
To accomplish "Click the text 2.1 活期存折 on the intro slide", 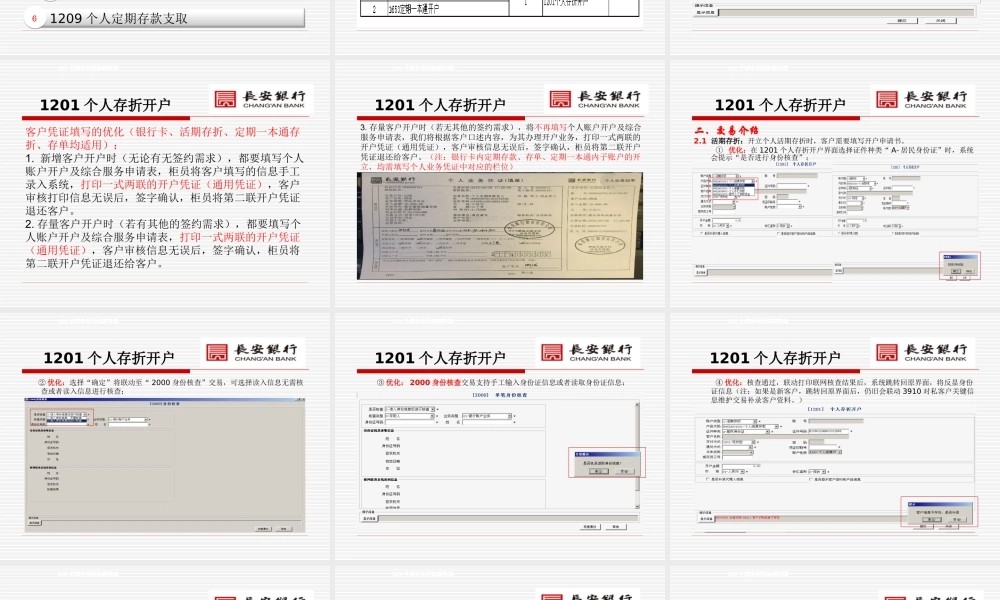I will [x=719, y=141].
